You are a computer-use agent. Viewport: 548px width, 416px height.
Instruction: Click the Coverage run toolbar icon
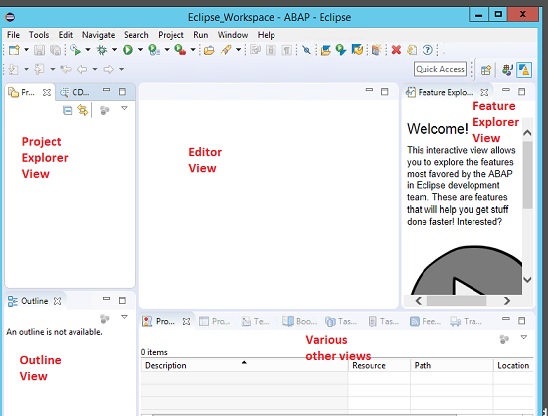pos(154,50)
